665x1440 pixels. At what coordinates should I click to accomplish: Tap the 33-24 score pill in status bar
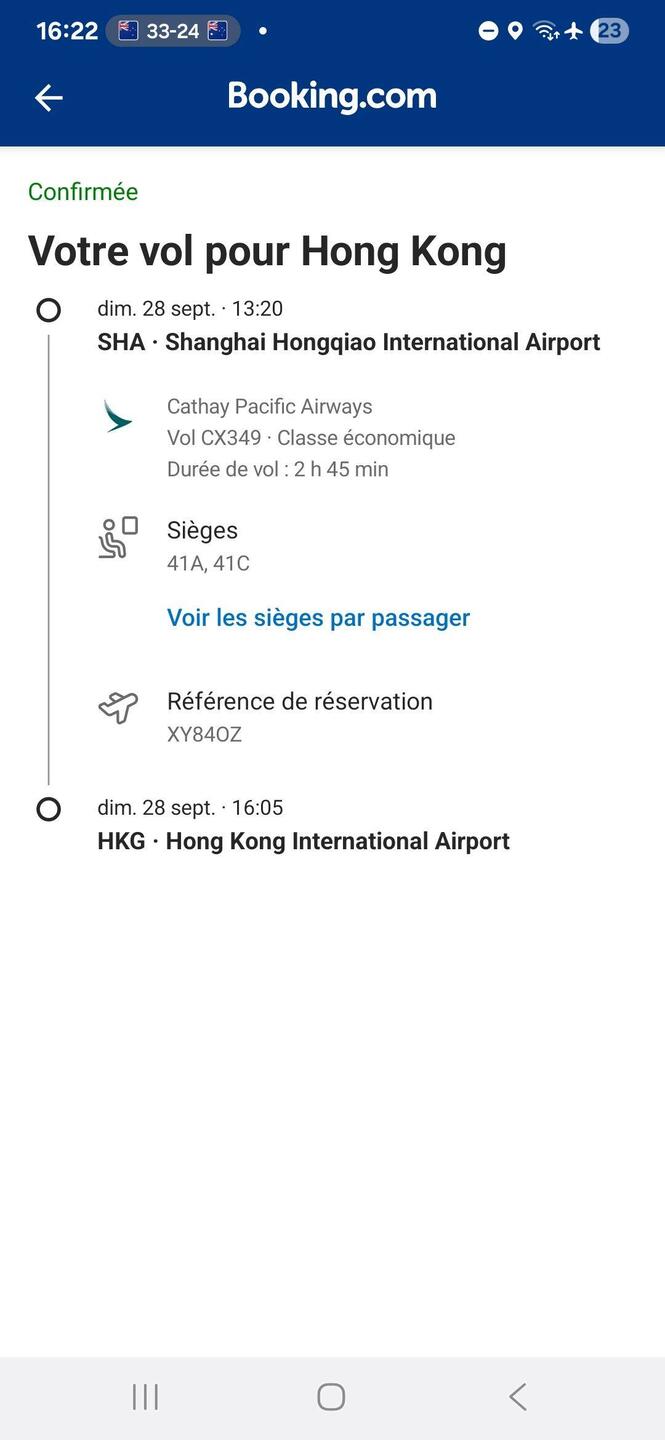click(173, 31)
